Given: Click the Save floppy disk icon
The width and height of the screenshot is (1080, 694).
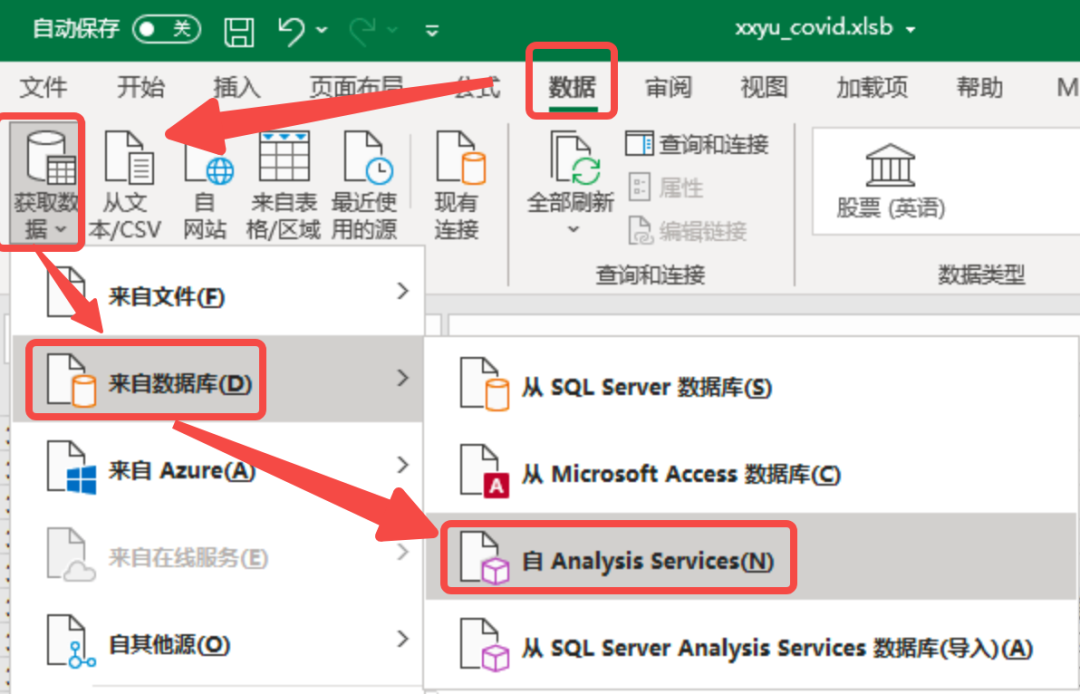Looking at the screenshot, I should [239, 31].
